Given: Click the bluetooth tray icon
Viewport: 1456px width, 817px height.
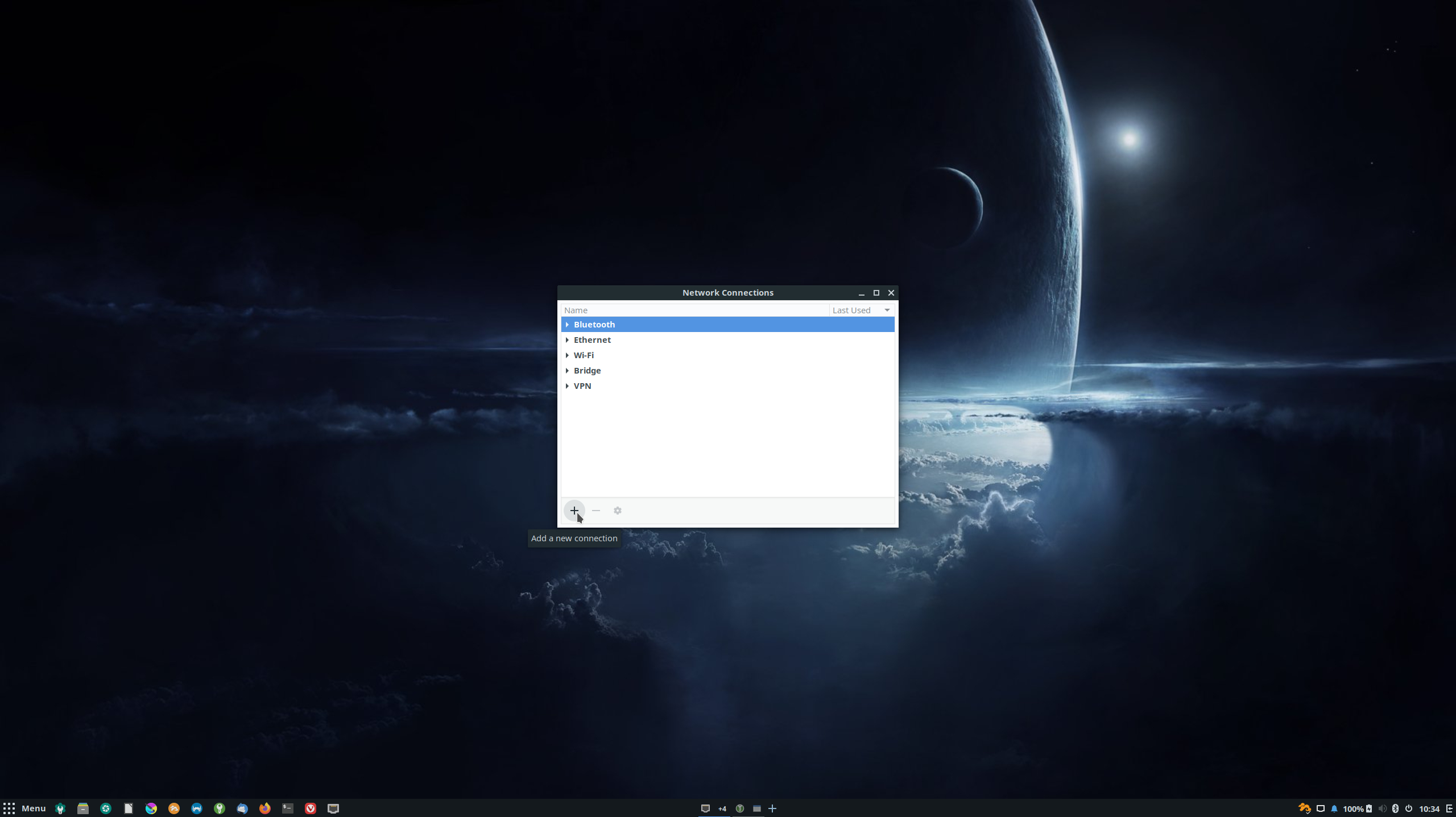Looking at the screenshot, I should 1395,808.
